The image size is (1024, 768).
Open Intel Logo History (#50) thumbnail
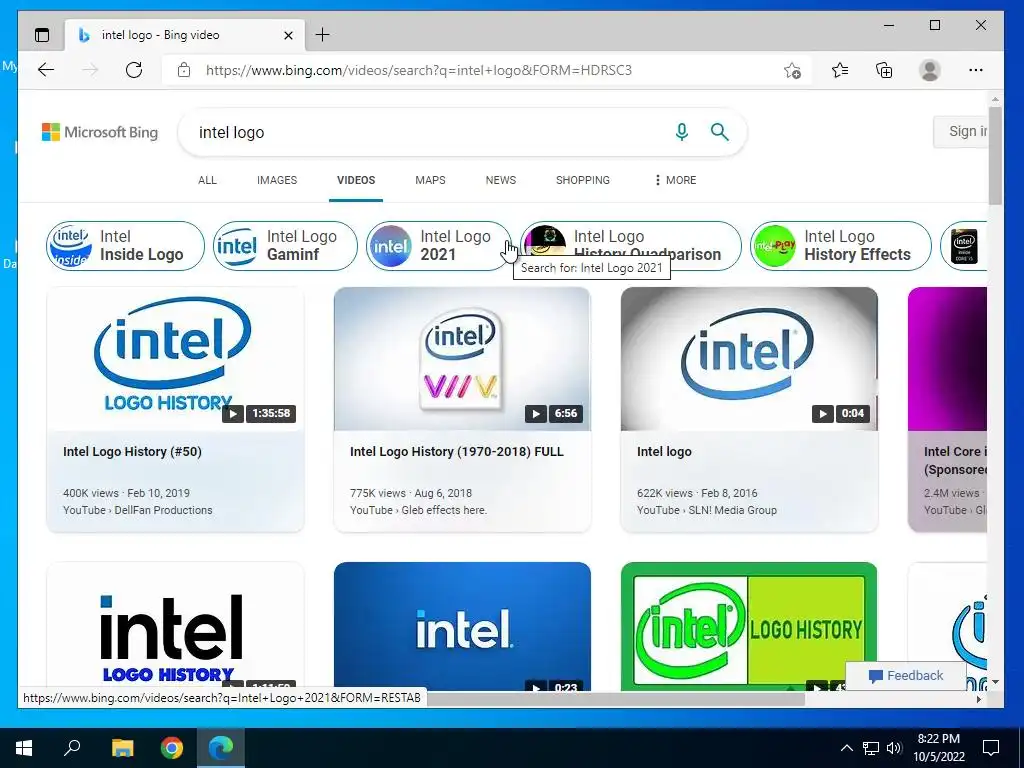(x=175, y=359)
